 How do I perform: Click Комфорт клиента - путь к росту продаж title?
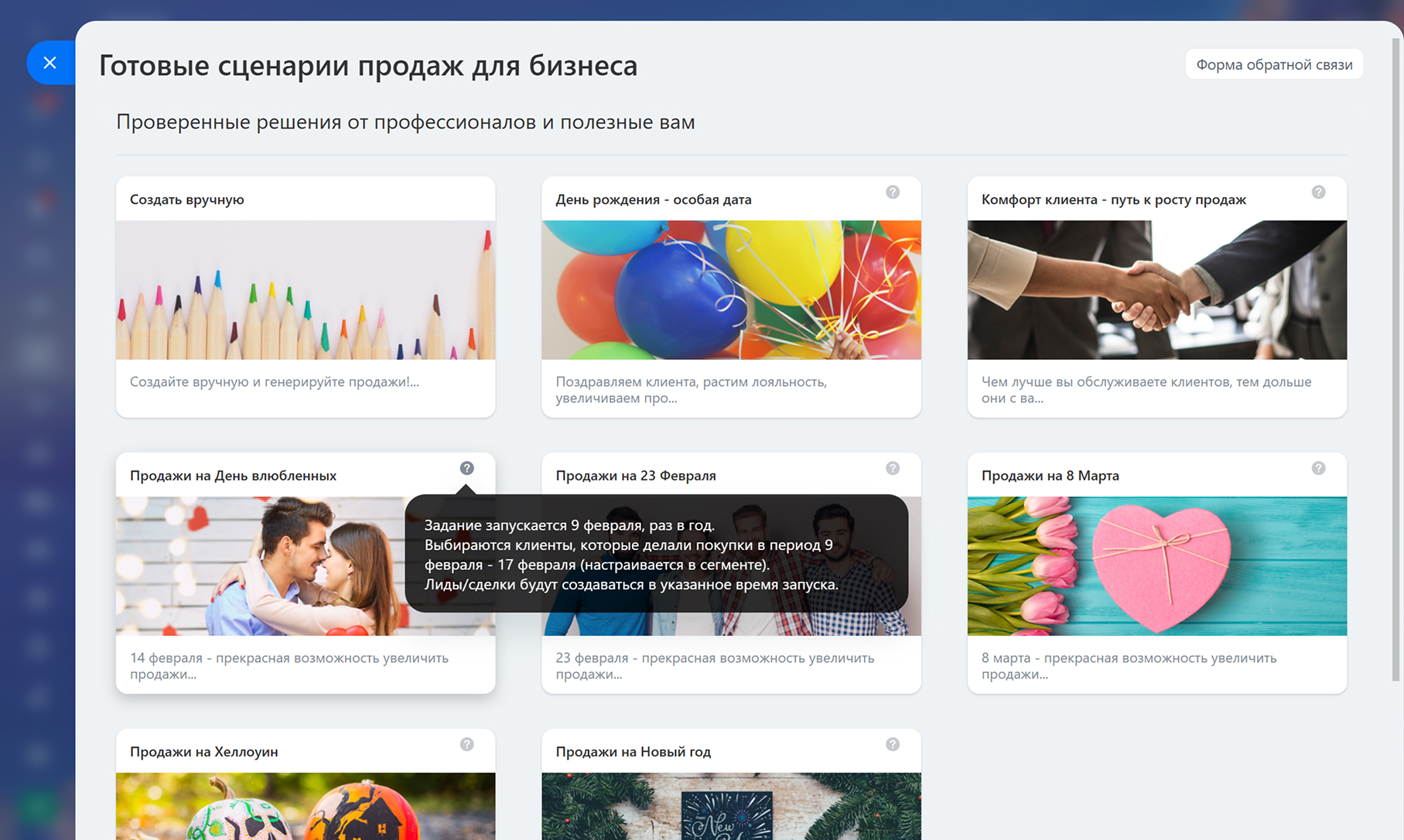click(x=1114, y=200)
